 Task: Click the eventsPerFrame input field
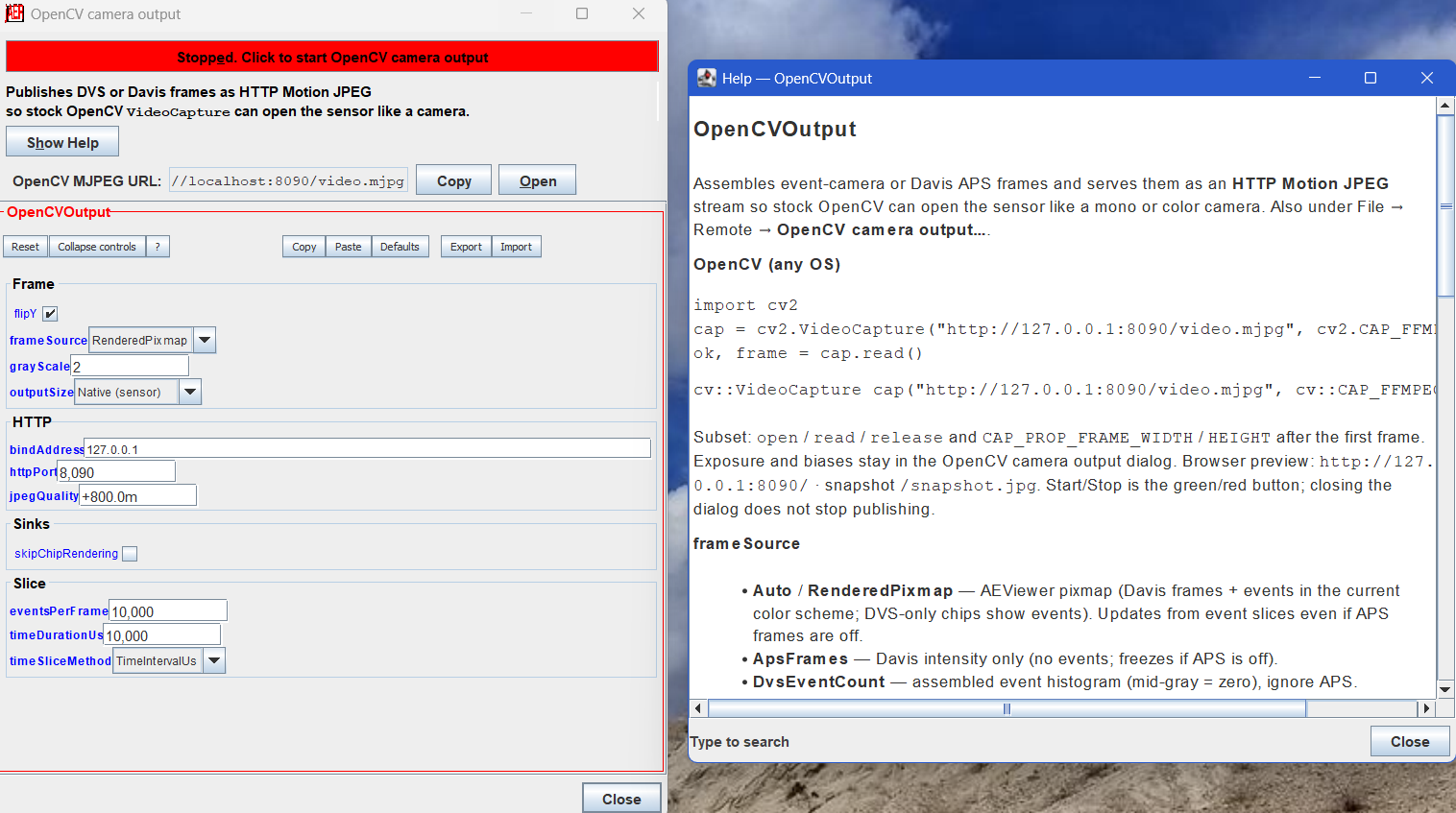pyautogui.click(x=168, y=610)
